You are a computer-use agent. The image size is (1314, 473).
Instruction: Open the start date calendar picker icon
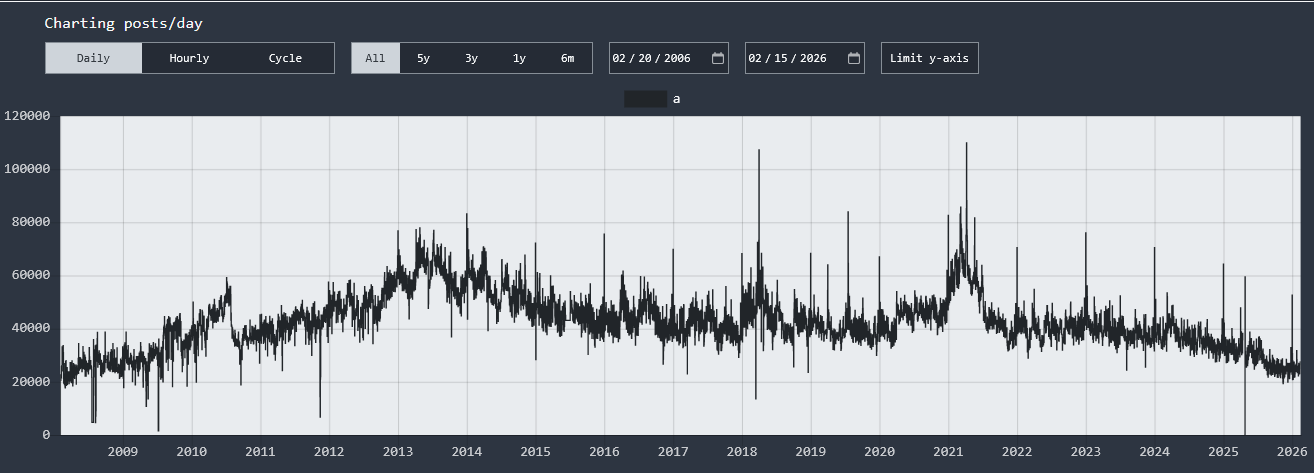pos(718,58)
